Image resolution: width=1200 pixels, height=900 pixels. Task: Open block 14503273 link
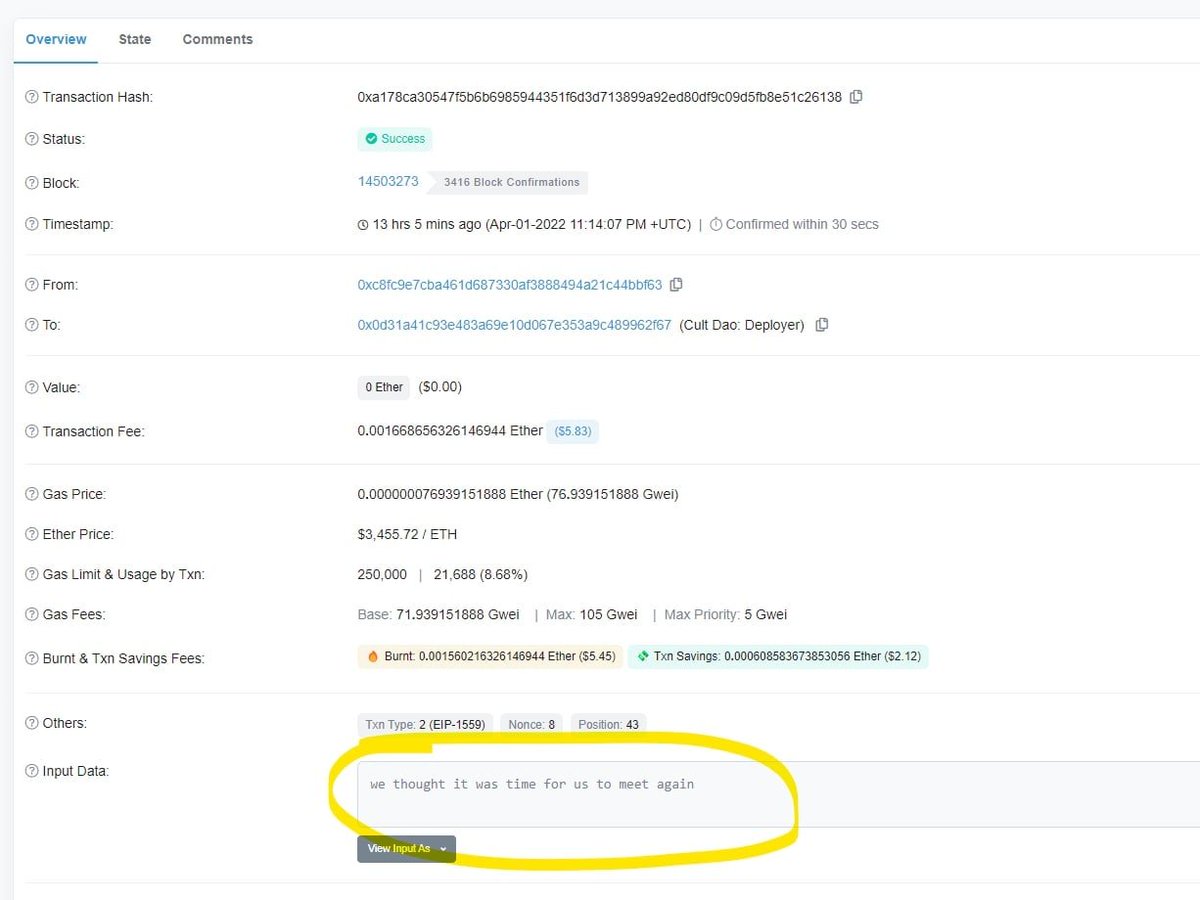point(388,181)
